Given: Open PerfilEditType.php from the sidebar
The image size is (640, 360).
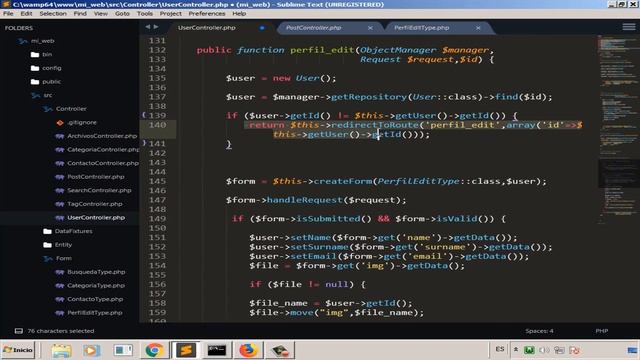Looking at the screenshot, I should click(x=95, y=313).
